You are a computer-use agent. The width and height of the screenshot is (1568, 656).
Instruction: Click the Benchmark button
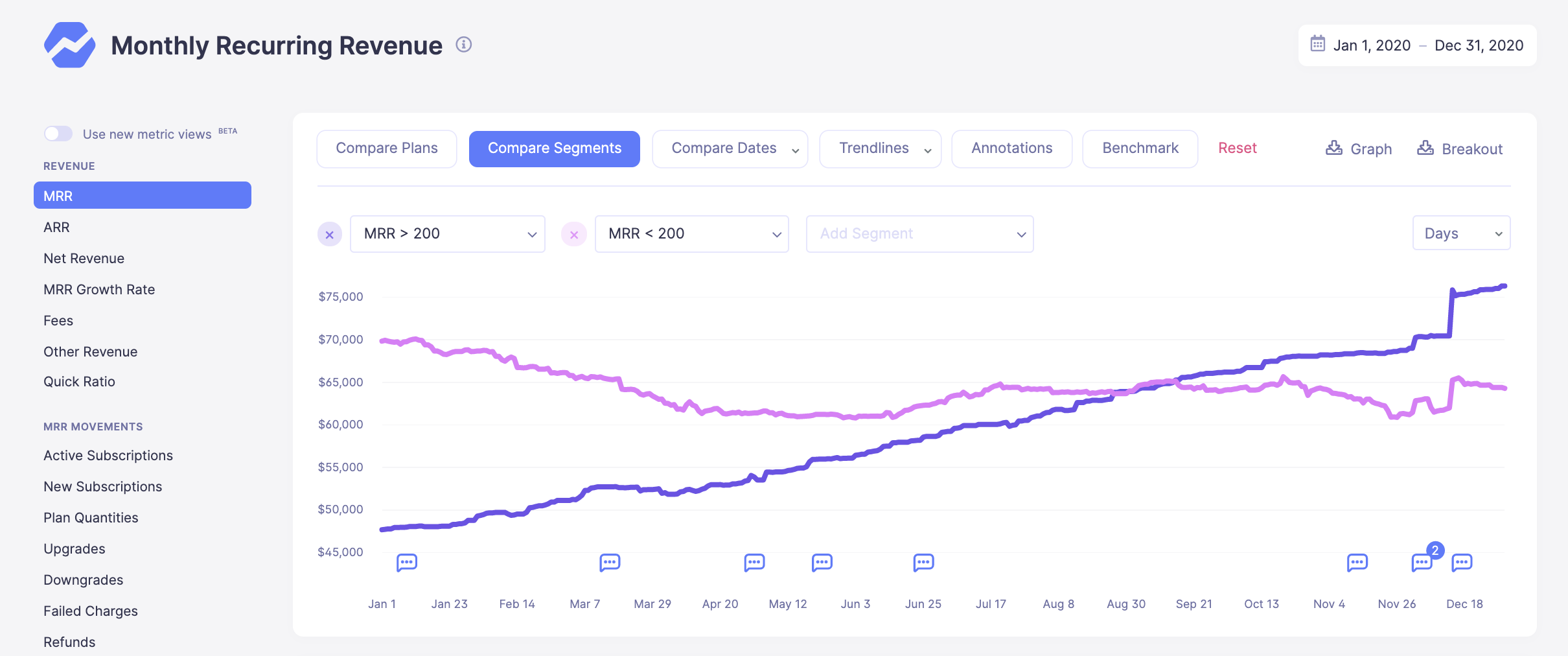coord(1140,148)
